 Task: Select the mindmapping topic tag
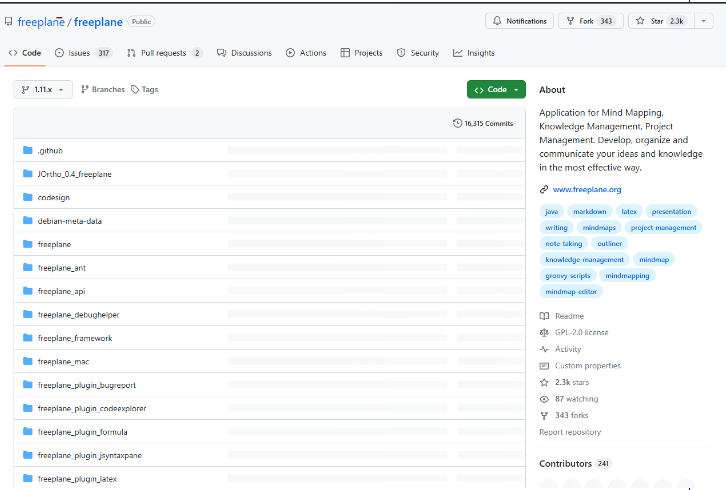[627, 276]
